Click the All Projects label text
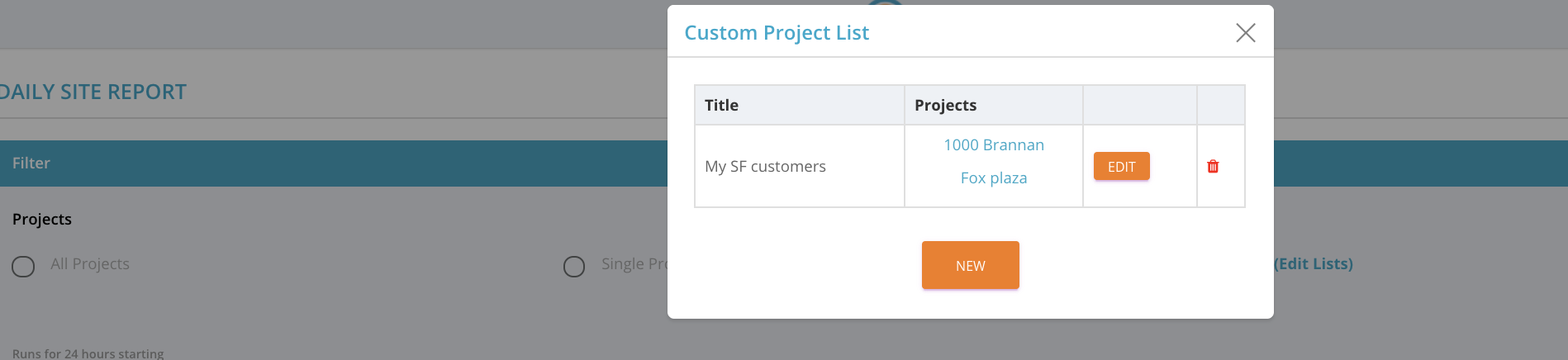This screenshot has height=360, width=1568. (x=90, y=264)
